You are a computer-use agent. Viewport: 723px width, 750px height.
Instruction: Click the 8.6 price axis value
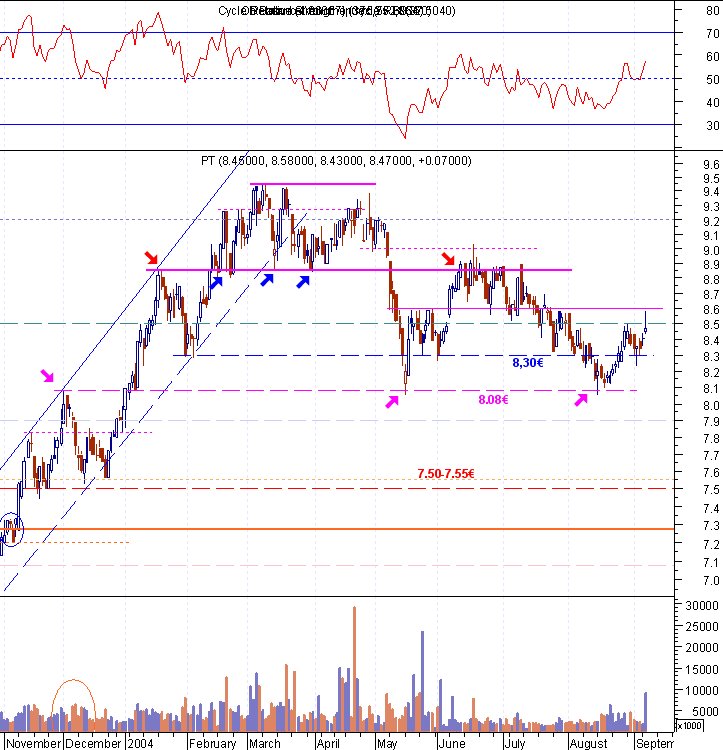pos(711,309)
